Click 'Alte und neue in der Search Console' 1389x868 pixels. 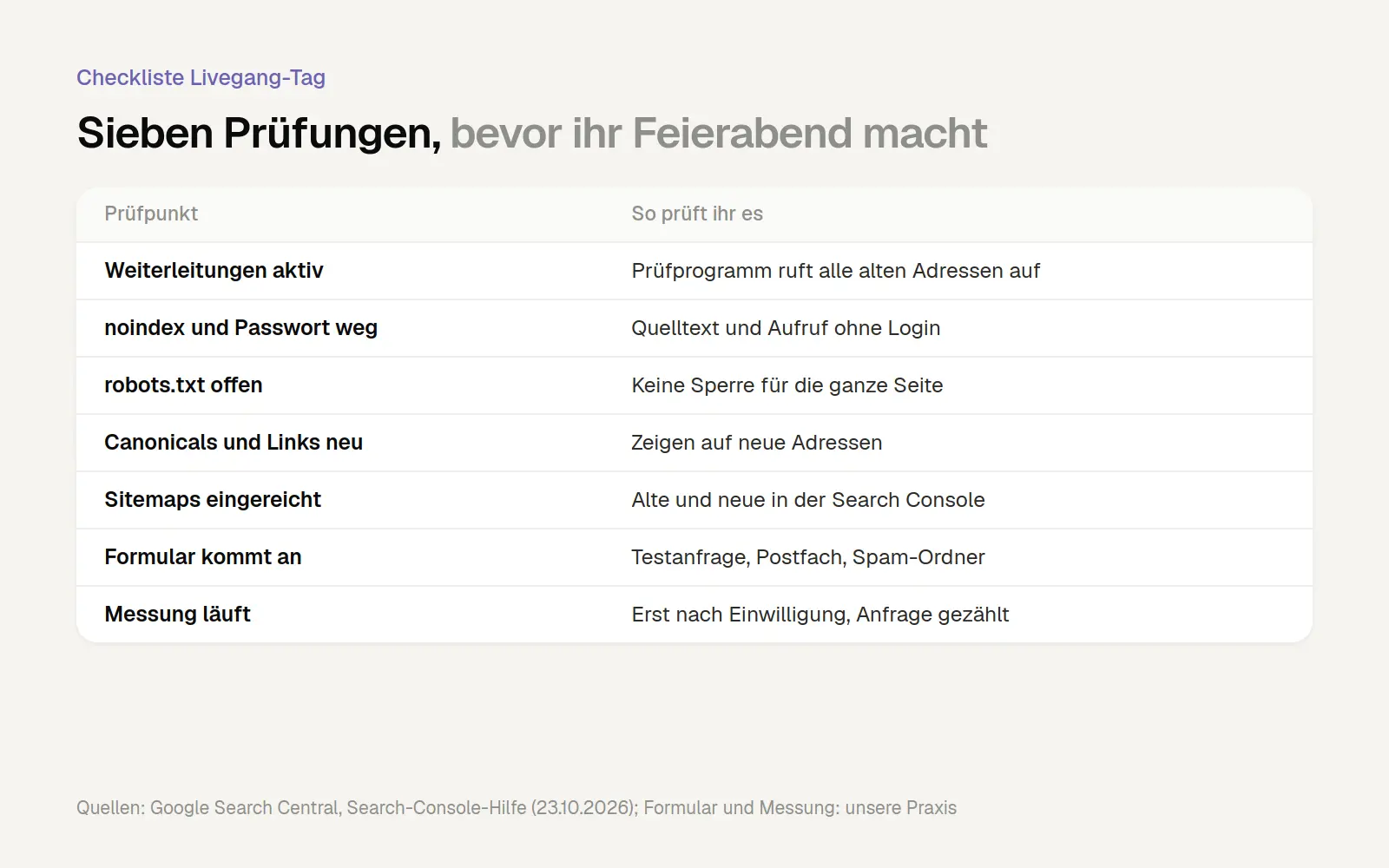pyautogui.click(x=807, y=500)
